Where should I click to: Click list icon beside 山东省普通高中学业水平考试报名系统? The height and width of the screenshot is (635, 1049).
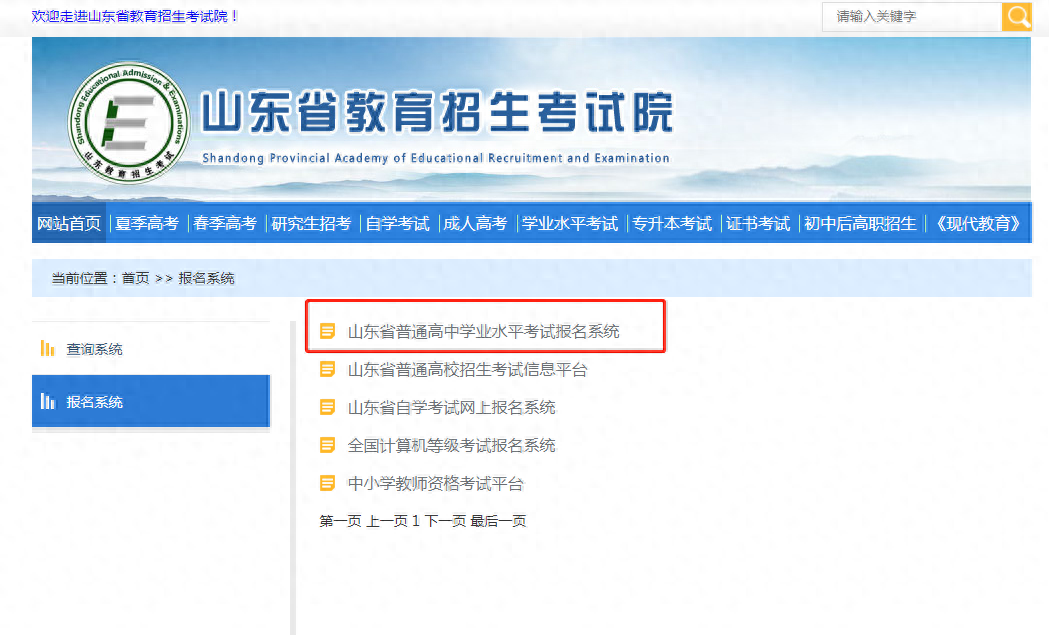(x=327, y=331)
